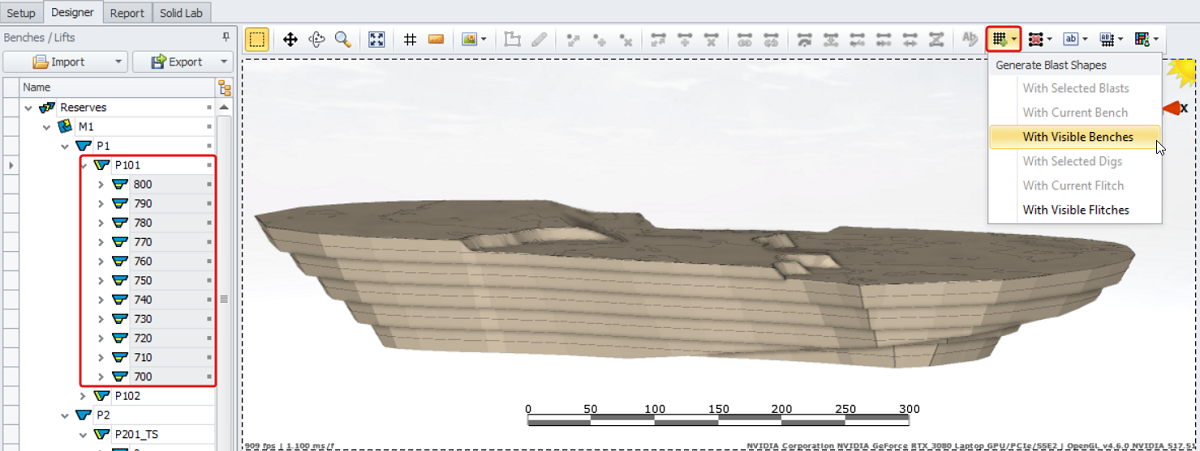This screenshot has width=1200, height=451.
Task: Toggle the grid display icon
Action: click(410, 39)
